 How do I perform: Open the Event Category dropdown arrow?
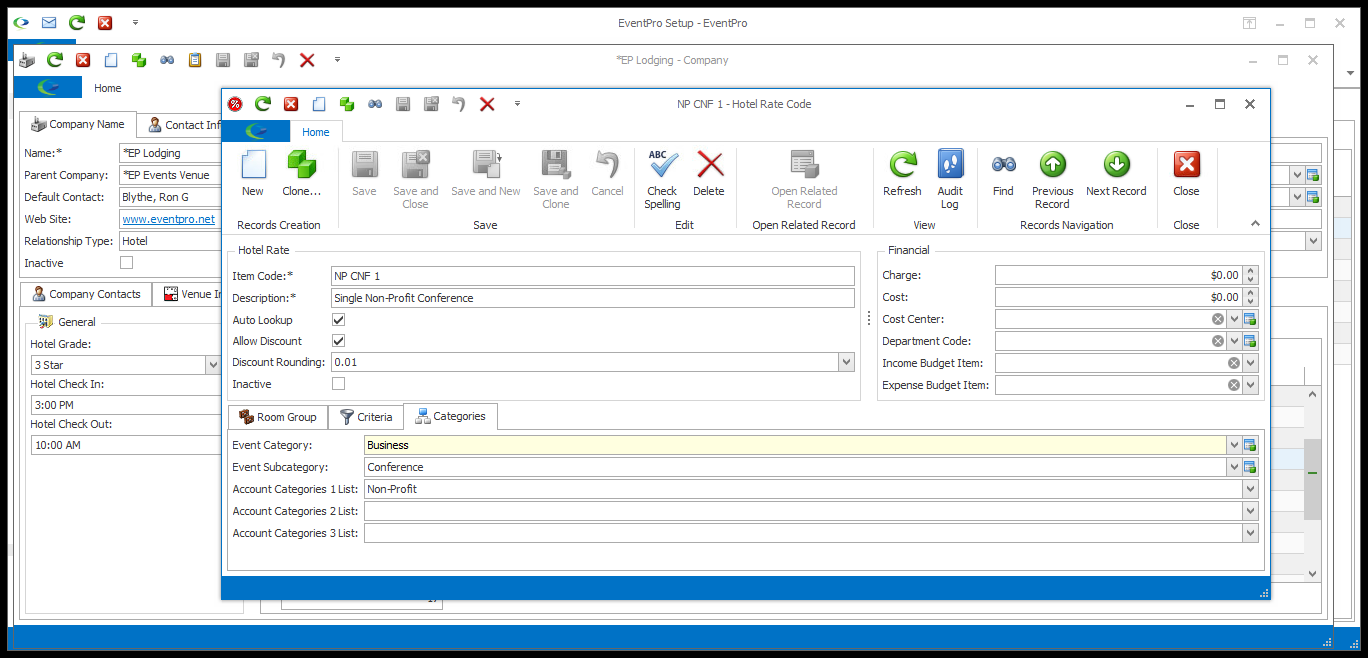click(1234, 445)
